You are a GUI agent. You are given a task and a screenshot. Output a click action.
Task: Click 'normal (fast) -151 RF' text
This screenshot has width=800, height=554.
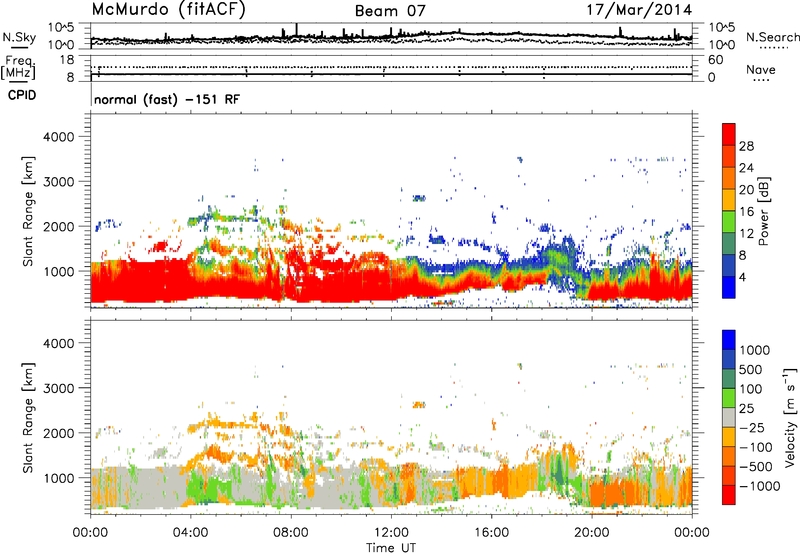tap(166, 99)
